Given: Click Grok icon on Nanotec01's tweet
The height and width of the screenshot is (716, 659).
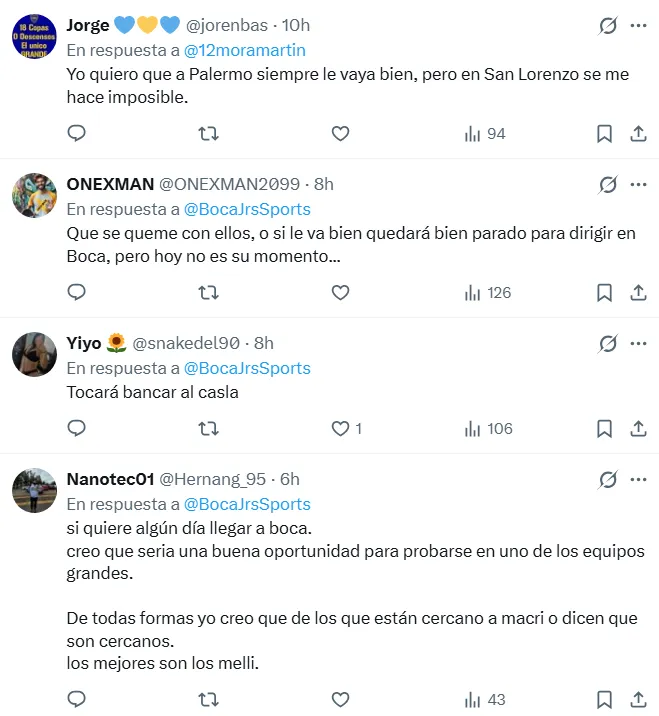Looking at the screenshot, I should click(x=607, y=480).
